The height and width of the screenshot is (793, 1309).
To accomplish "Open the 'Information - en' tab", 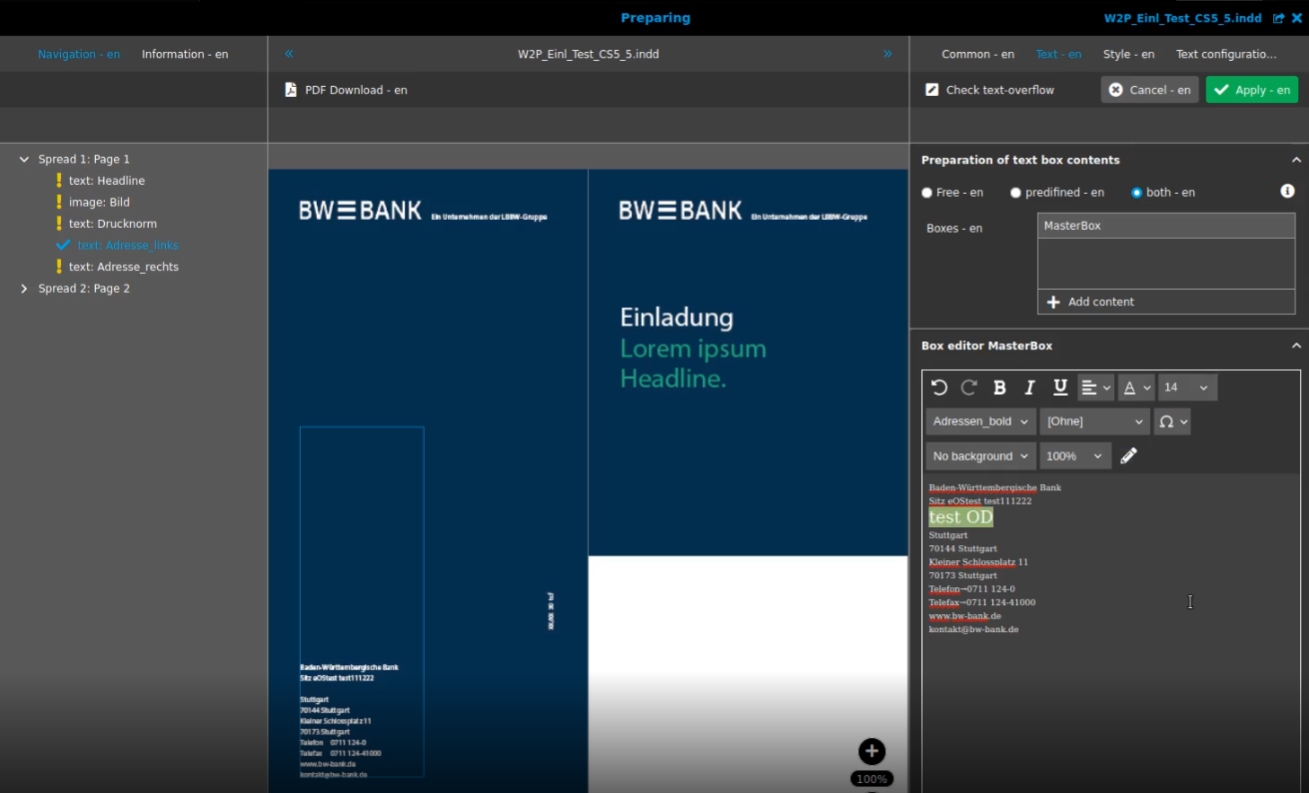I will coord(185,54).
